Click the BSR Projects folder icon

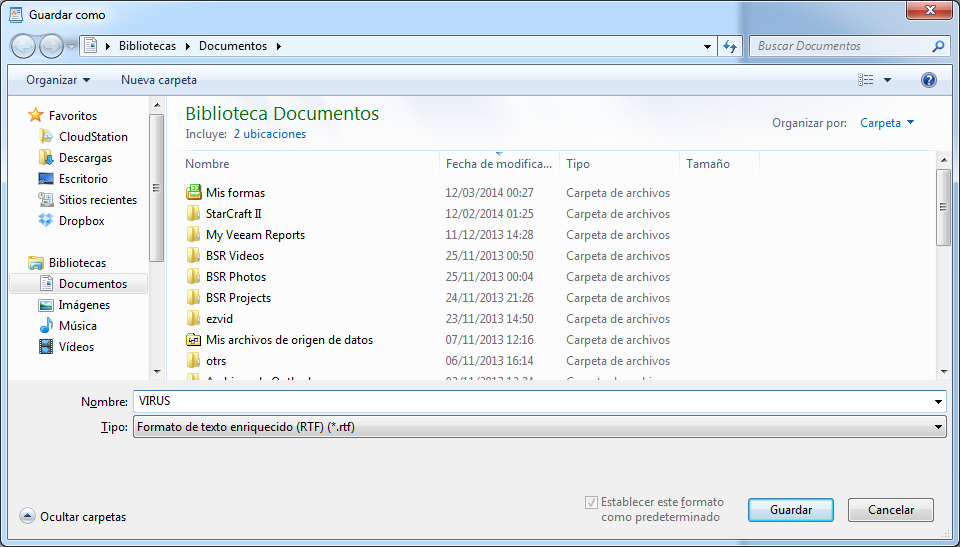[193, 298]
